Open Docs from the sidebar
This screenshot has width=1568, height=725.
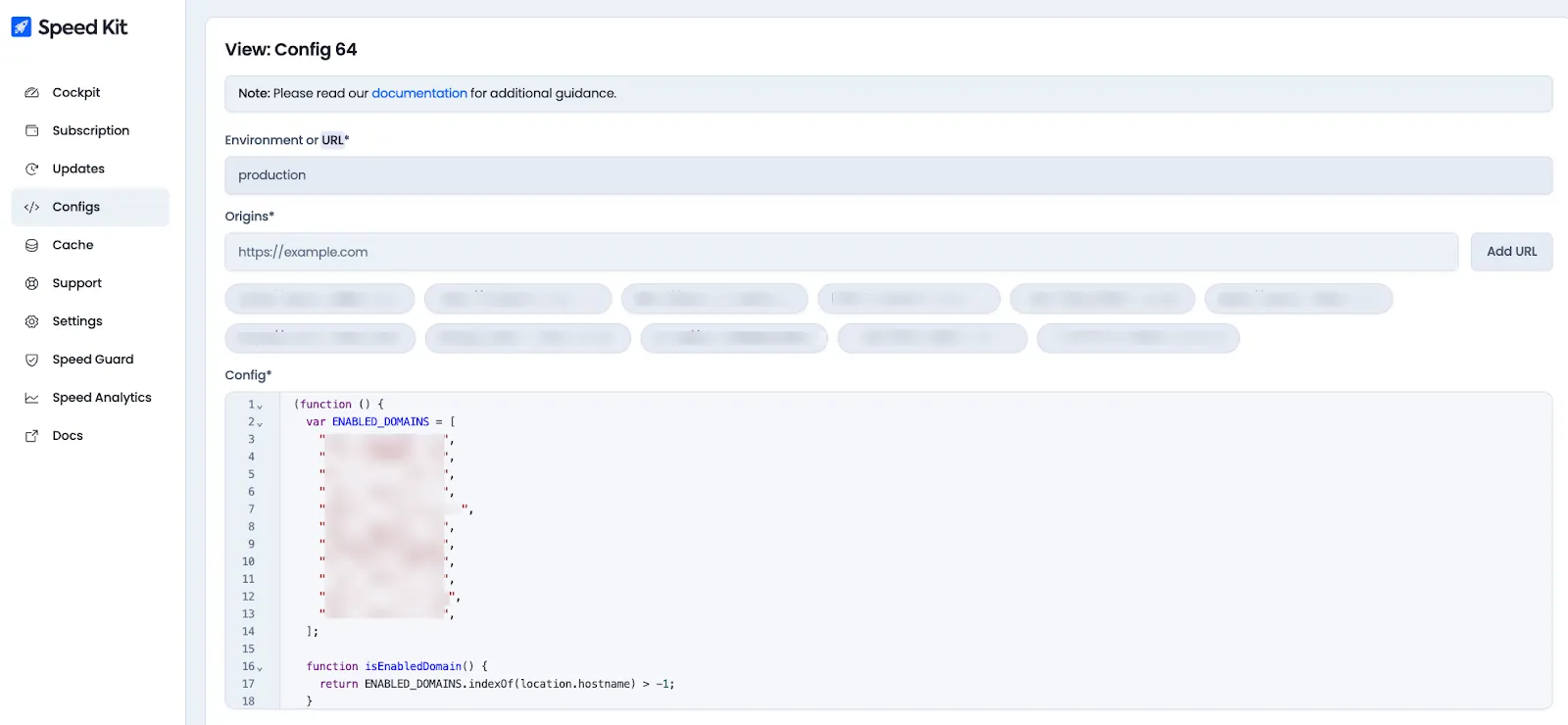click(90, 436)
